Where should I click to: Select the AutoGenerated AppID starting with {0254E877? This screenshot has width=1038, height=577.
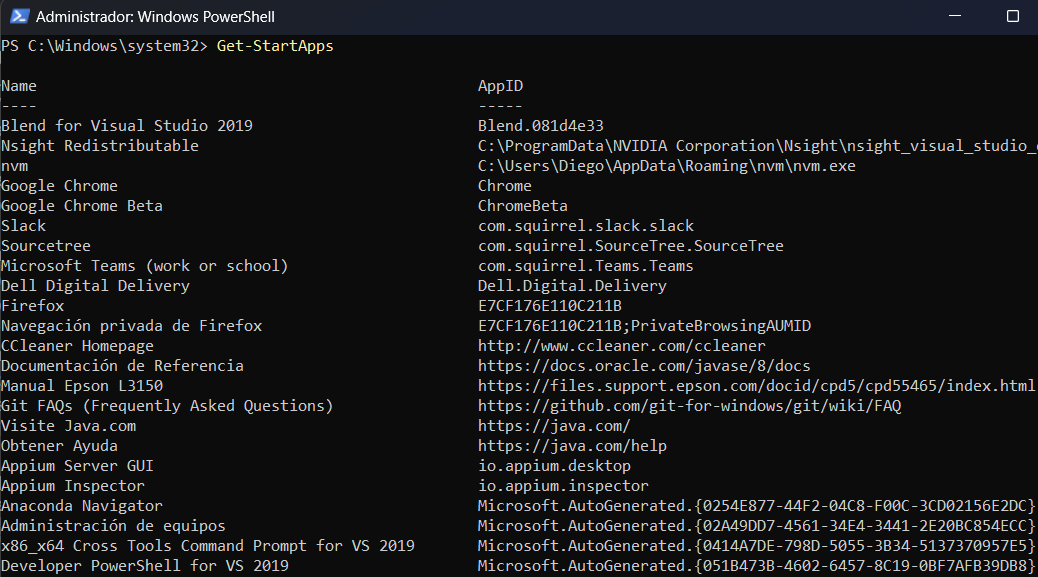(x=757, y=506)
